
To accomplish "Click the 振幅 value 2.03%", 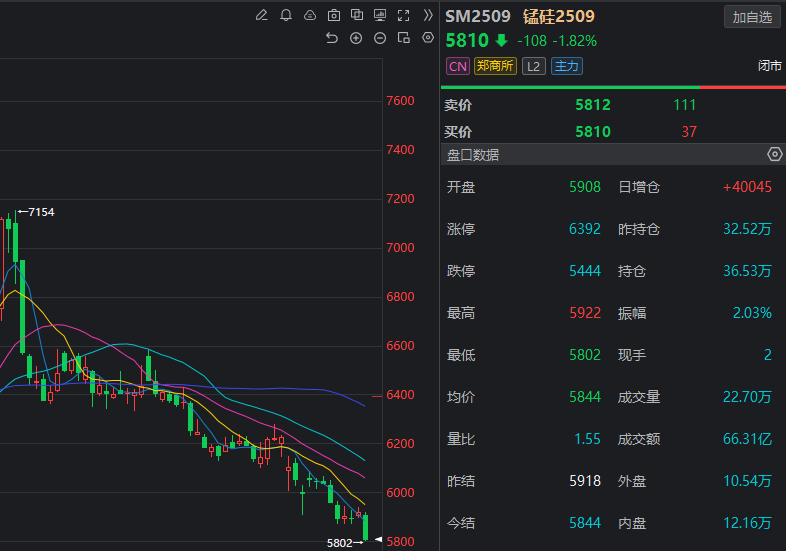I will (752, 313).
